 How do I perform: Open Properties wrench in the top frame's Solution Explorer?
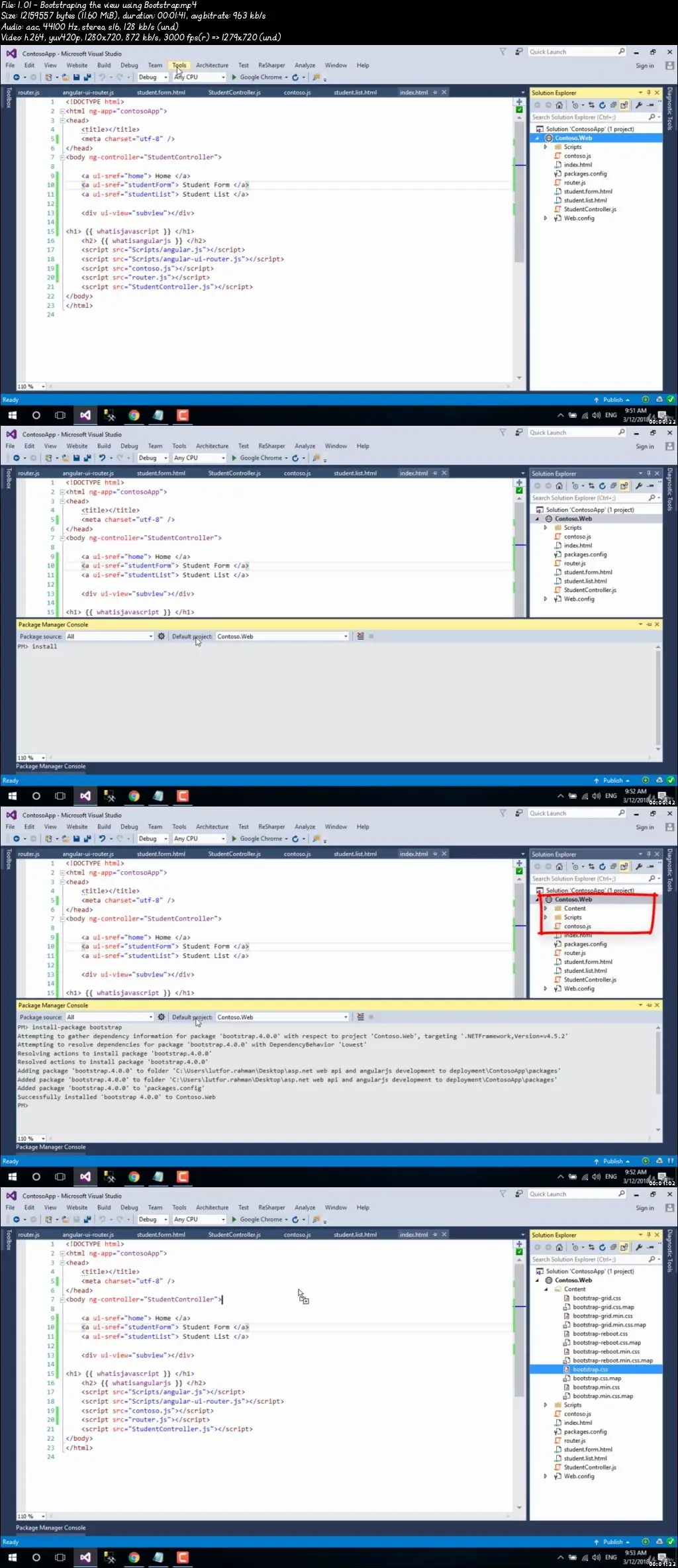(x=639, y=105)
